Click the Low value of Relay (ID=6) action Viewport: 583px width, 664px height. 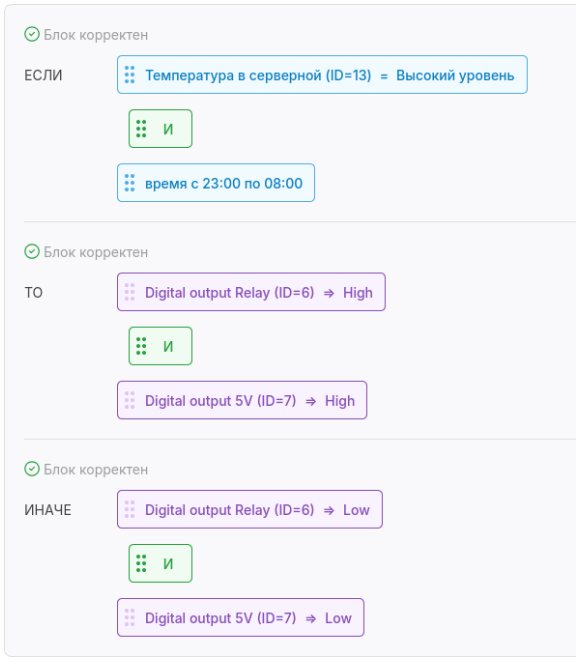click(x=356, y=510)
